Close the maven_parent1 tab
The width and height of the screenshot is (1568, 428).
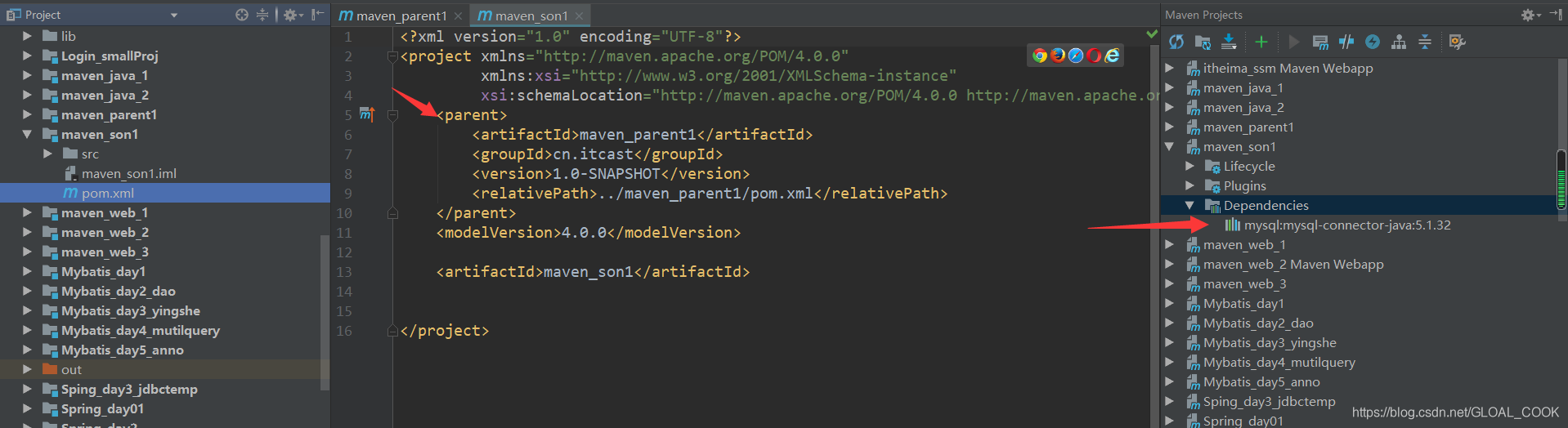coord(458,16)
